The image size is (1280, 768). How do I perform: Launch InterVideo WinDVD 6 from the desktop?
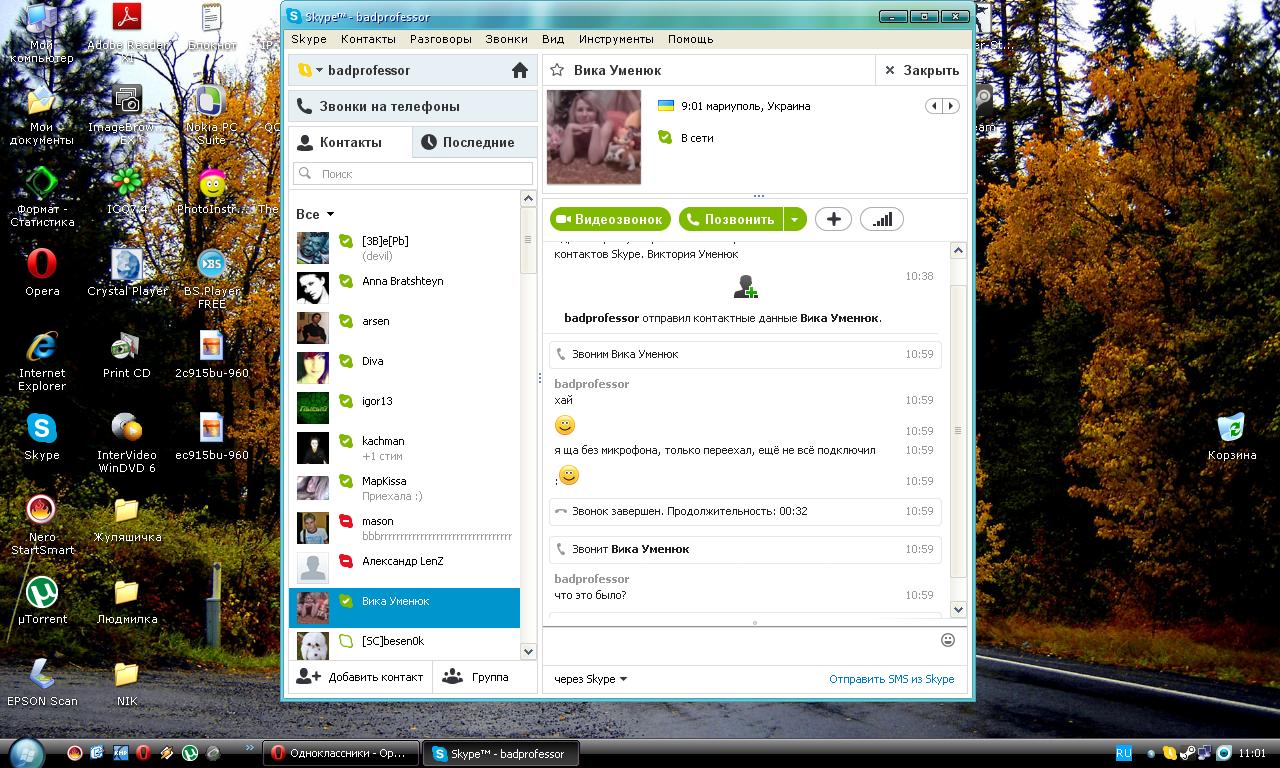tap(127, 443)
